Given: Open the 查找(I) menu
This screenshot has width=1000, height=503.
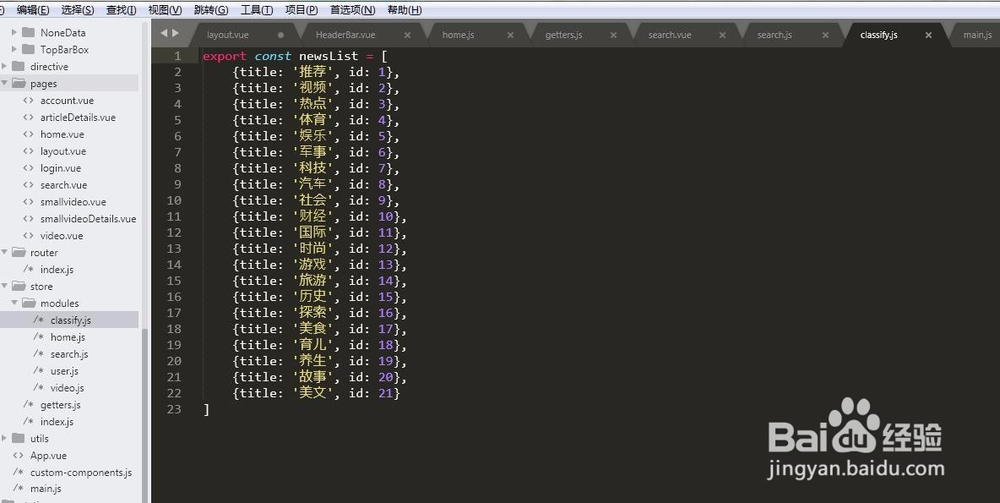Looking at the screenshot, I should (x=121, y=10).
